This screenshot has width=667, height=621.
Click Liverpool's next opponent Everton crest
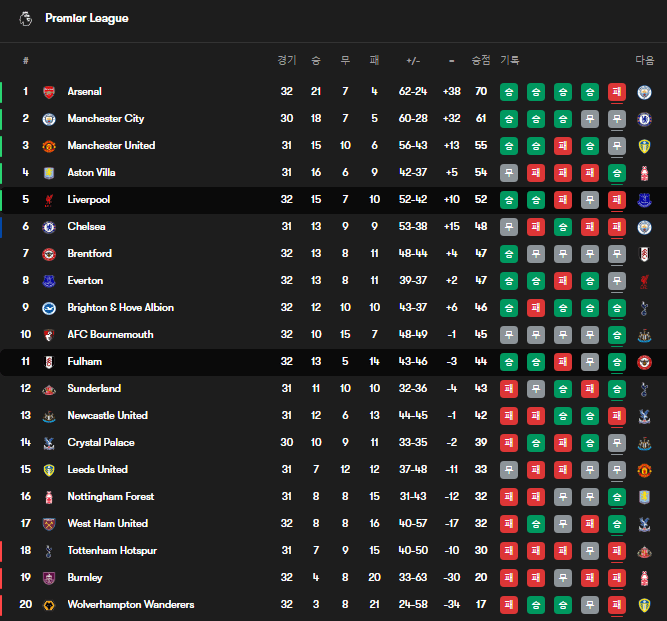pos(644,200)
